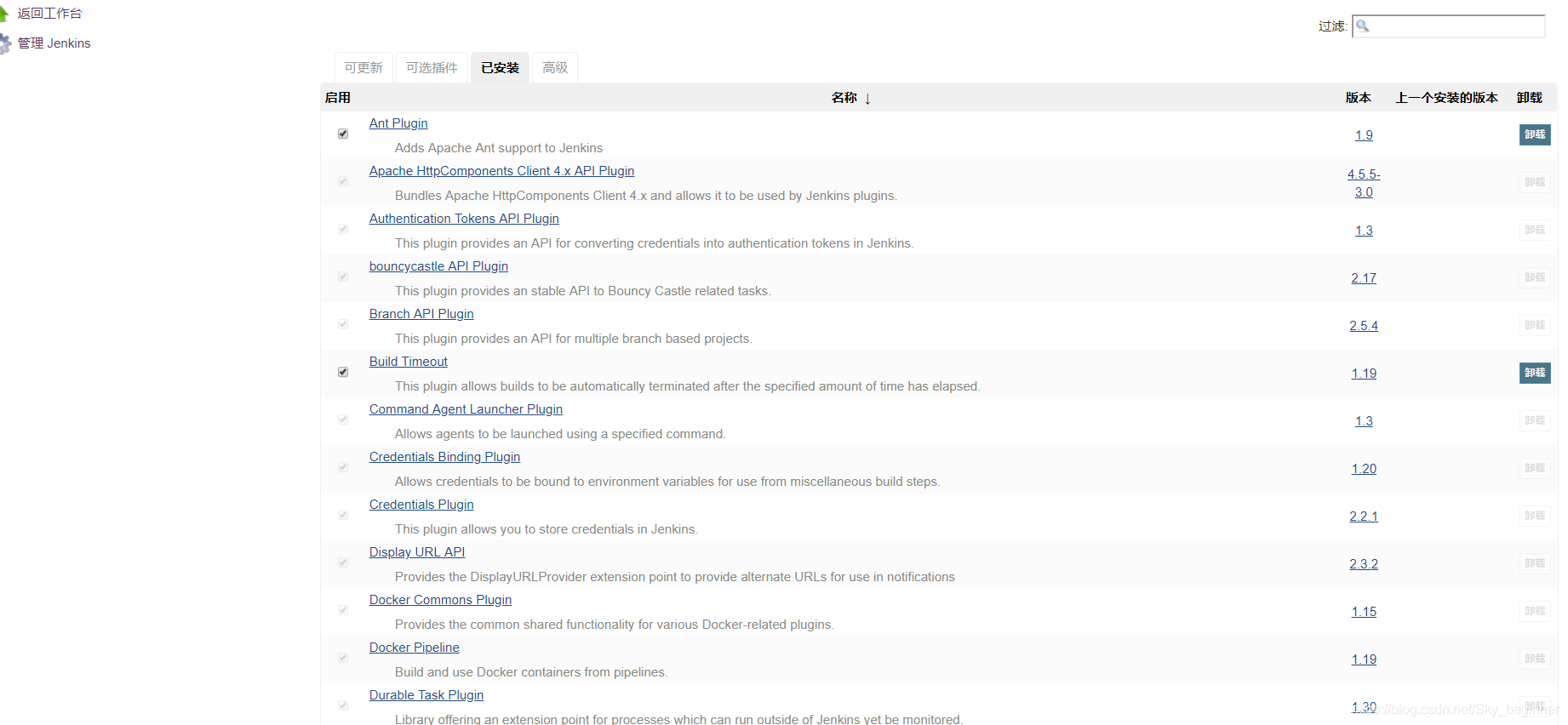
Task: Click Docker Commons version 1.15 link
Action: tap(1364, 612)
